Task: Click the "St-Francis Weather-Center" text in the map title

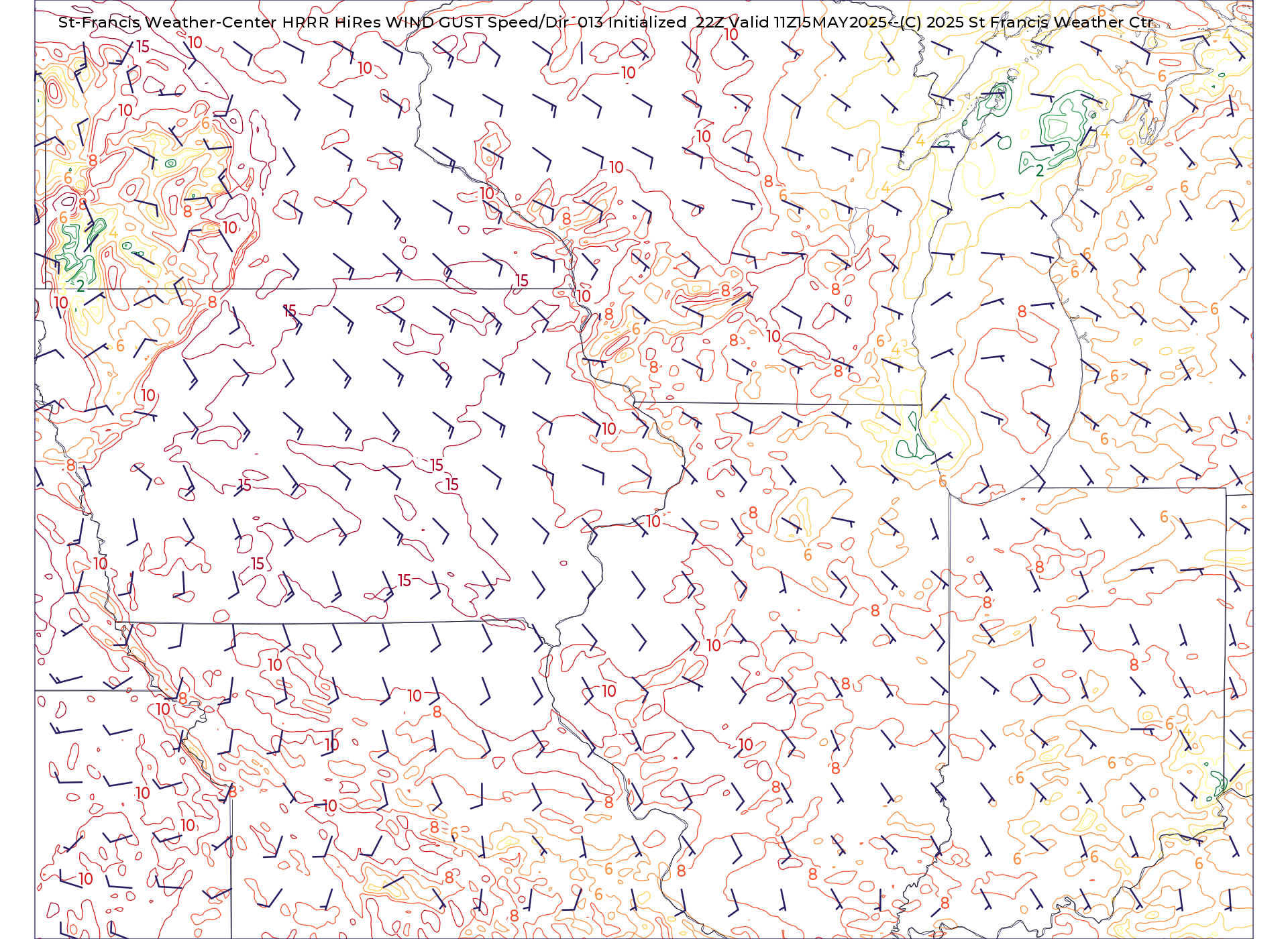Action: click(167, 22)
